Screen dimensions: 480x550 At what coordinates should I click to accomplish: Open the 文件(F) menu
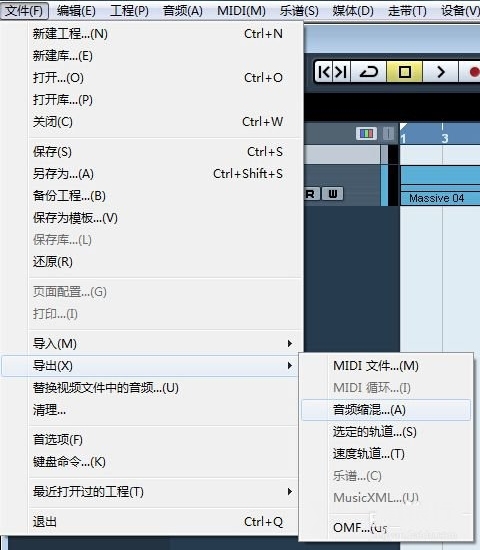(24, 11)
